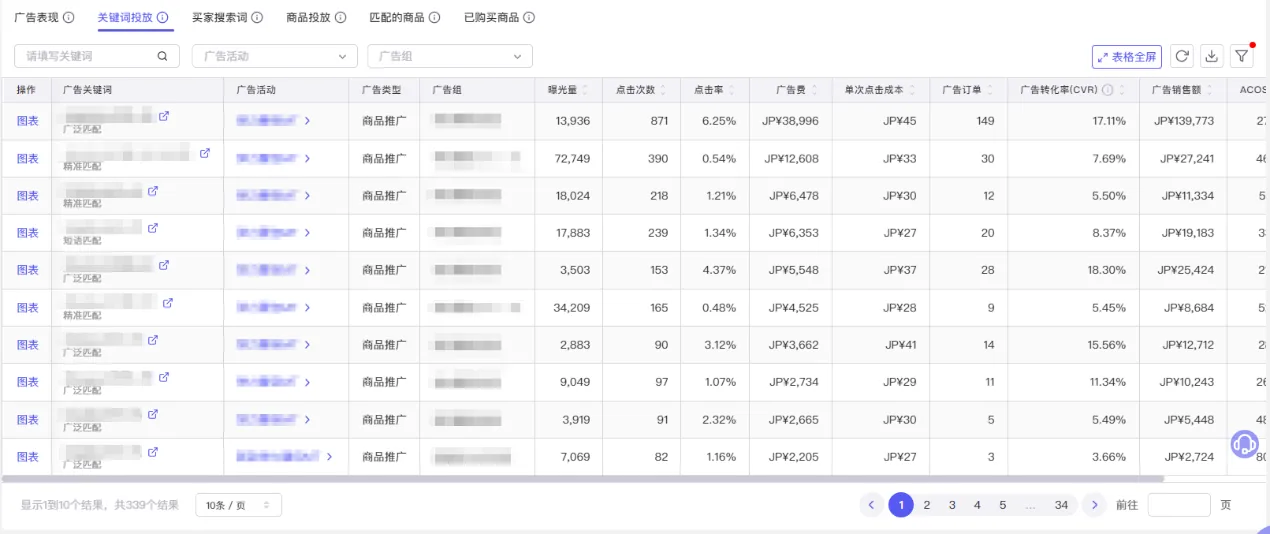The image size is (1270, 534).
Task: Open keyword external link in 18,024 row
Action: tap(153, 190)
